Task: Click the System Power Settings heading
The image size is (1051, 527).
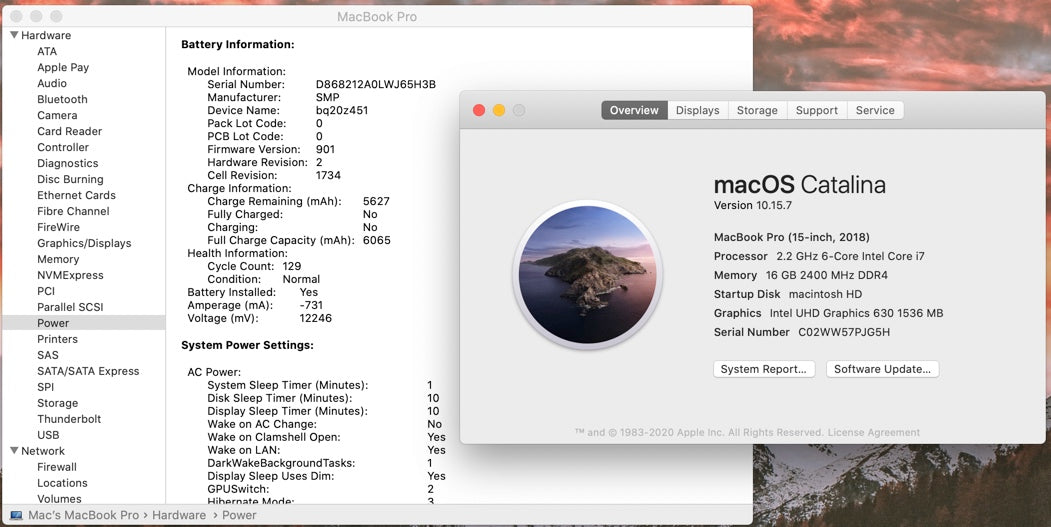Action: click(247, 345)
